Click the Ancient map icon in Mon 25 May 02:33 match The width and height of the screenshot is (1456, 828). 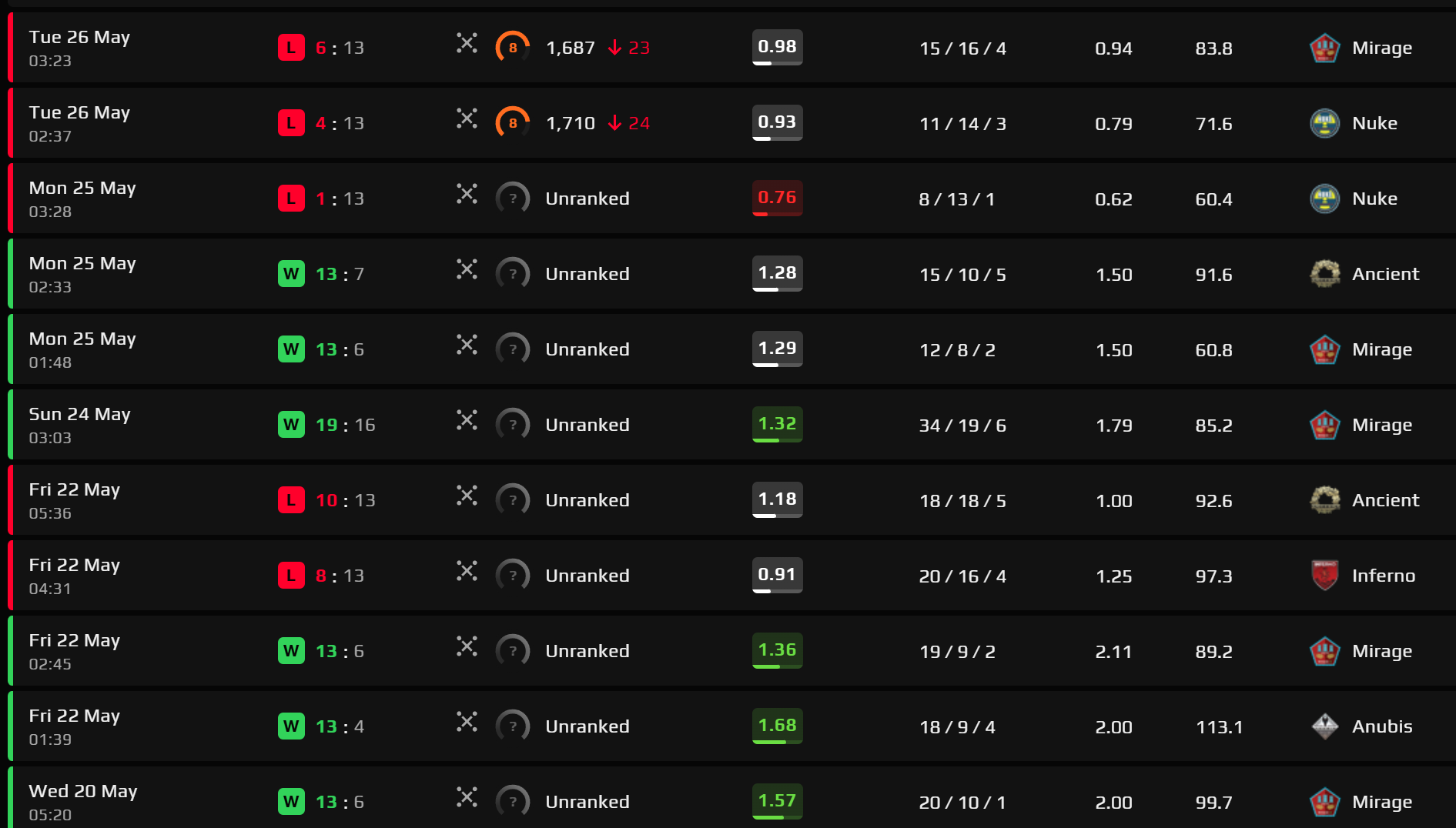click(x=1324, y=274)
